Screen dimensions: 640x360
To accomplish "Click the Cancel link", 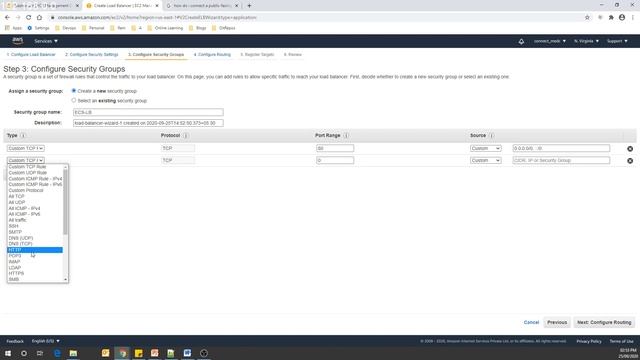I will point(531,322).
